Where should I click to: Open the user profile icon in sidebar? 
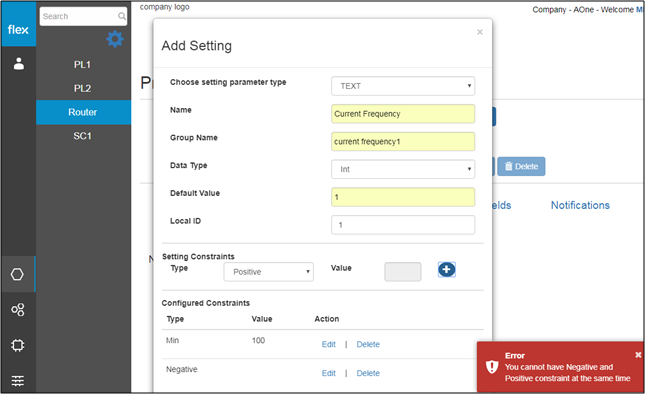coord(19,64)
